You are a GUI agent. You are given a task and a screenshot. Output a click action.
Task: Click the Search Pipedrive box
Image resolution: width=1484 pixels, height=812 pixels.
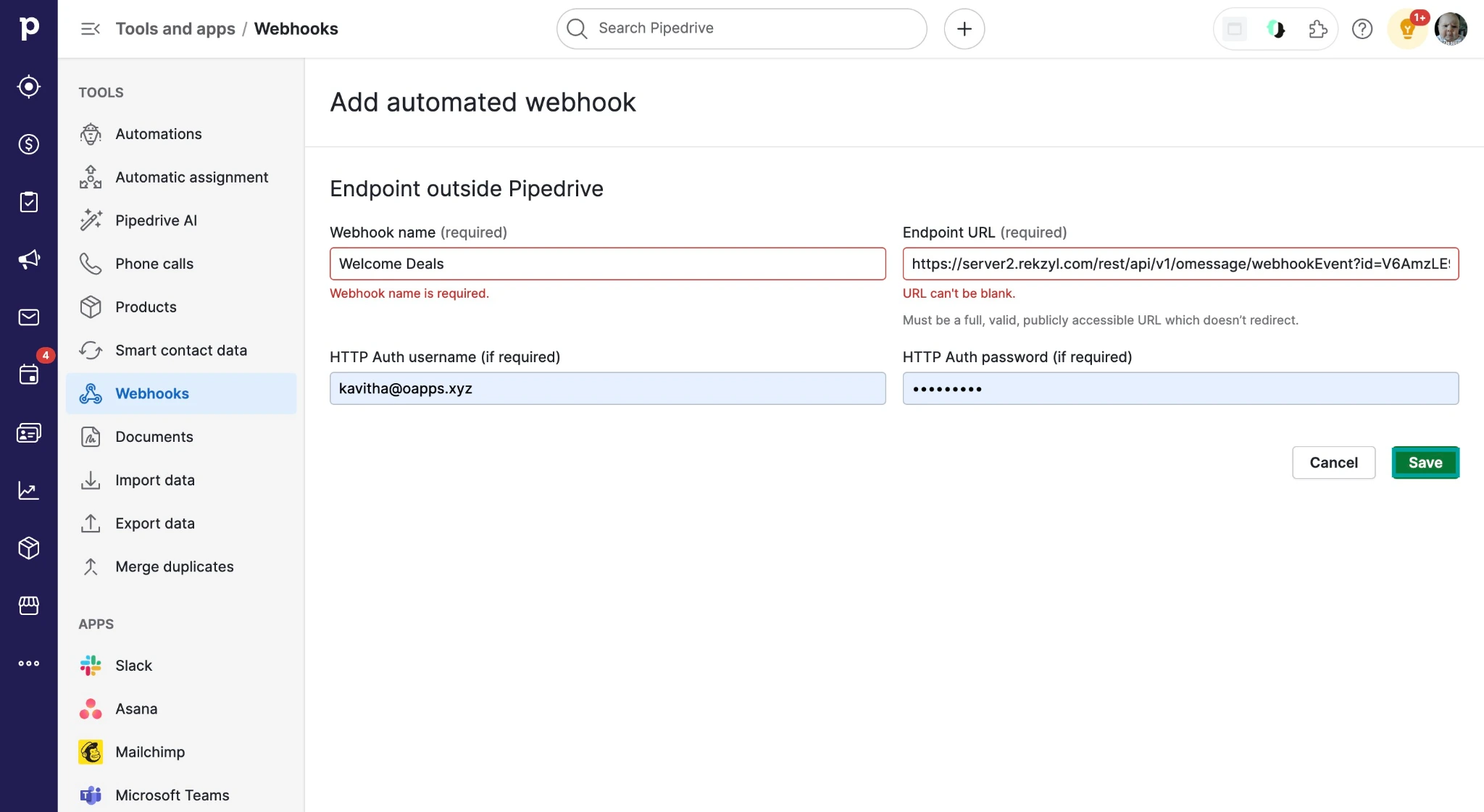click(x=741, y=29)
